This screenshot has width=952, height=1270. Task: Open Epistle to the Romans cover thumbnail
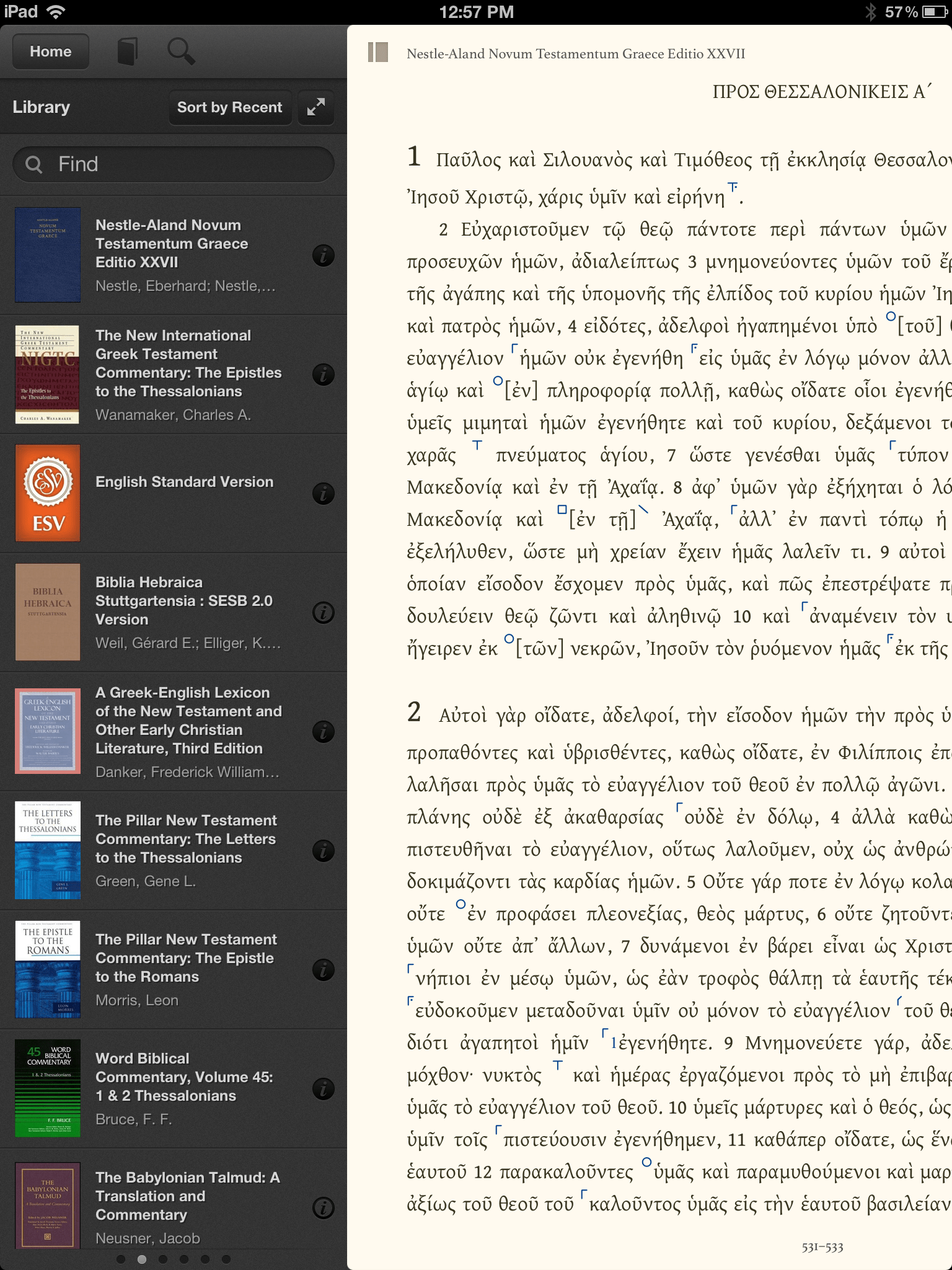tap(48, 969)
